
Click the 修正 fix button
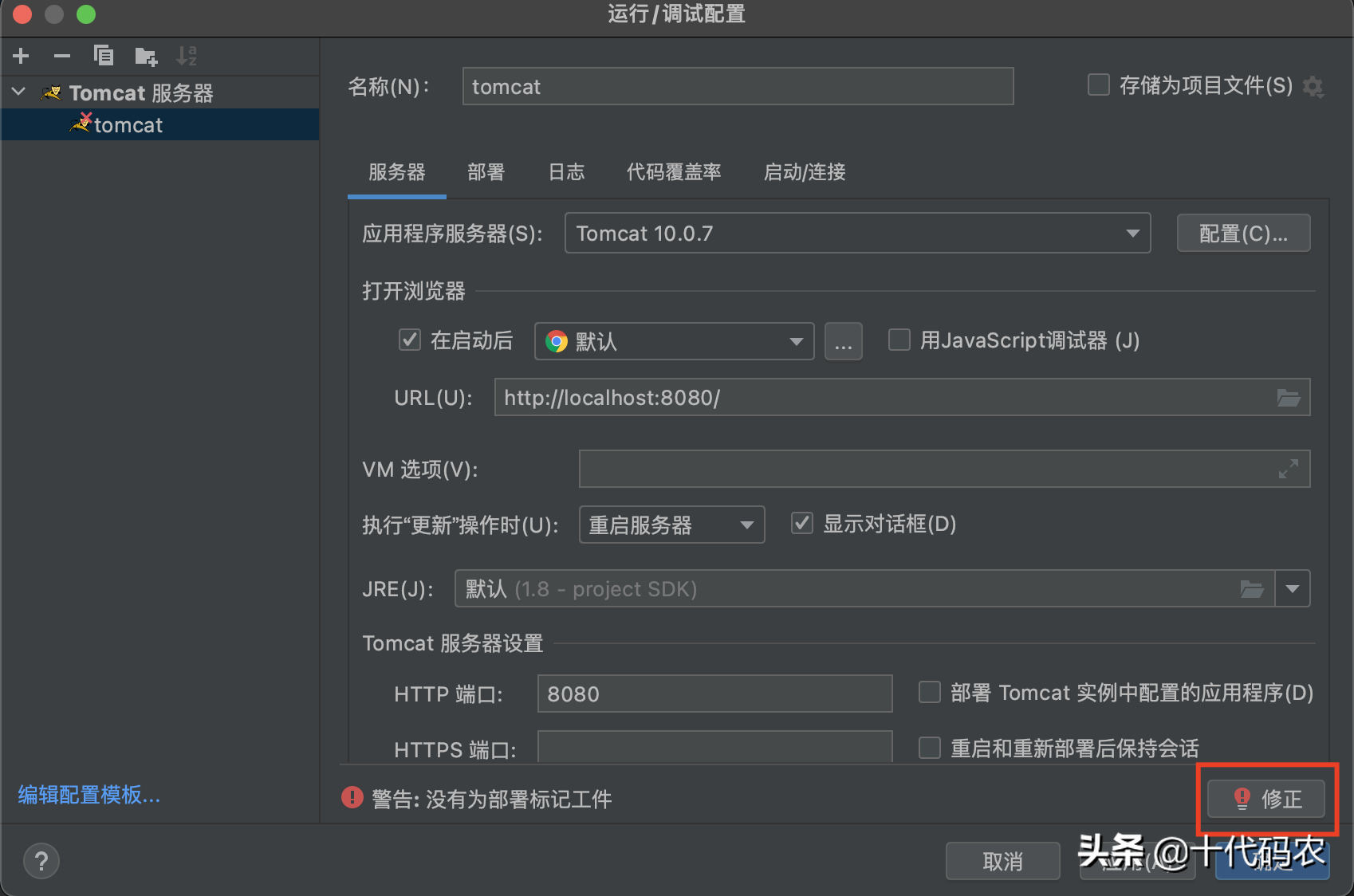pyautogui.click(x=1266, y=799)
